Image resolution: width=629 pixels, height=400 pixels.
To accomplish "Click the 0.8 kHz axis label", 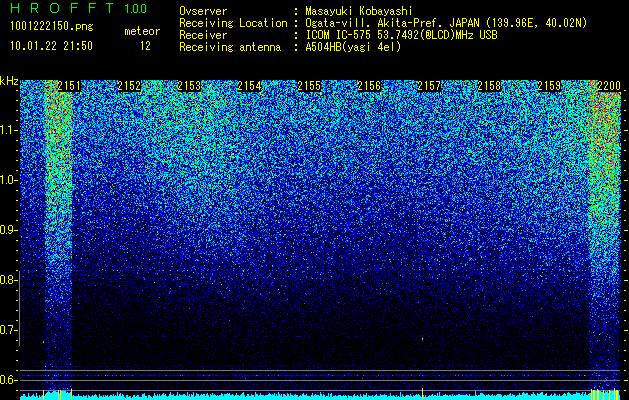I will pyautogui.click(x=8, y=280).
